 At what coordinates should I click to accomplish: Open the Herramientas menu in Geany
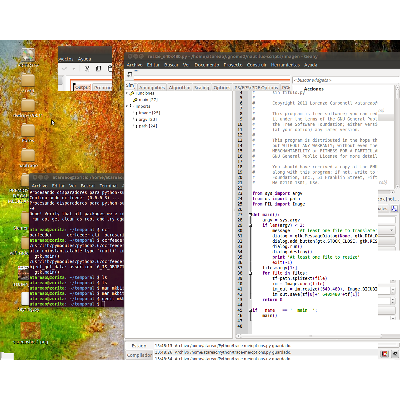pyautogui.click(x=285, y=65)
